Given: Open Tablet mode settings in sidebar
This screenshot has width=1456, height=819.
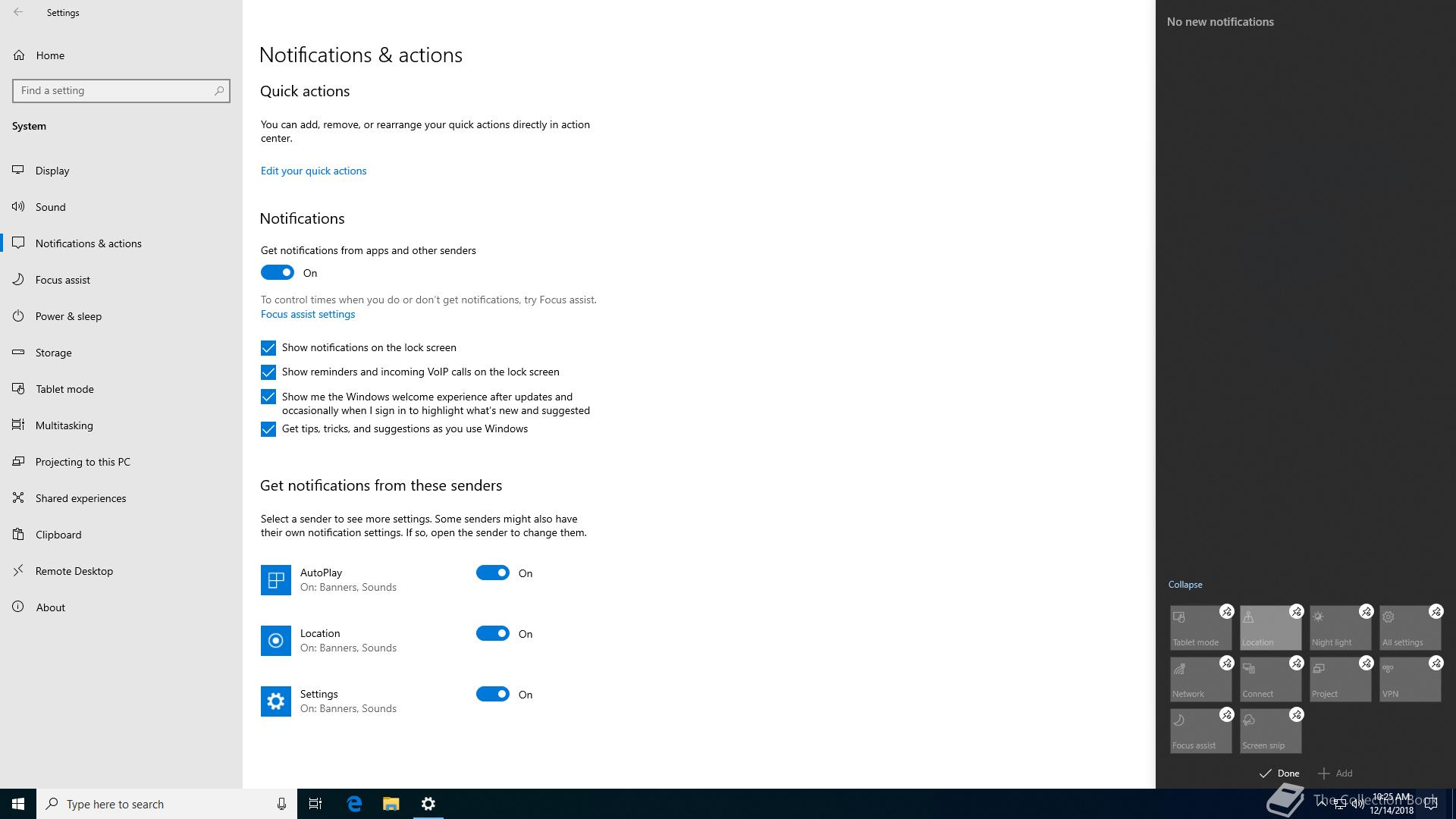Looking at the screenshot, I should 121,389.
